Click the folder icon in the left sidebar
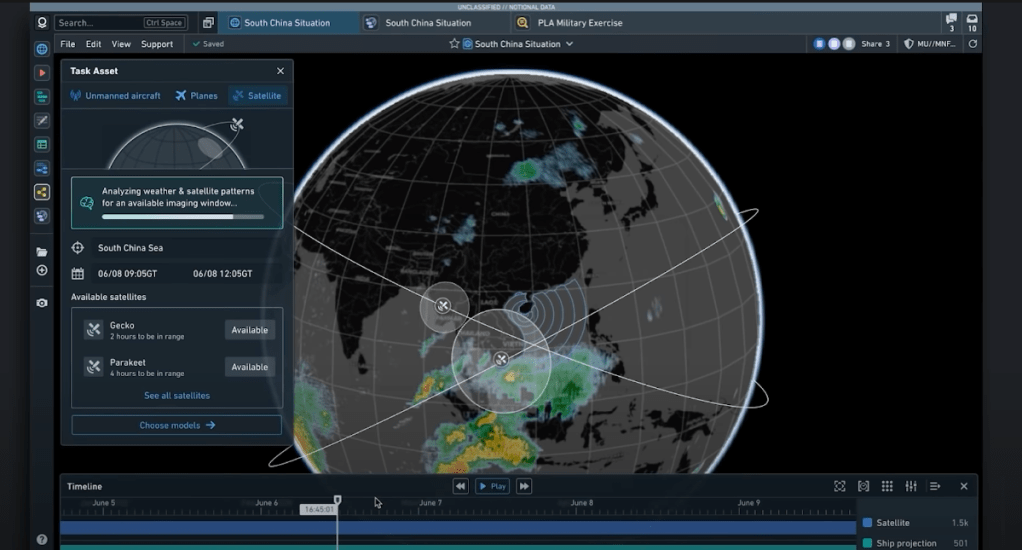Viewport: 1022px width, 550px height. [x=42, y=252]
